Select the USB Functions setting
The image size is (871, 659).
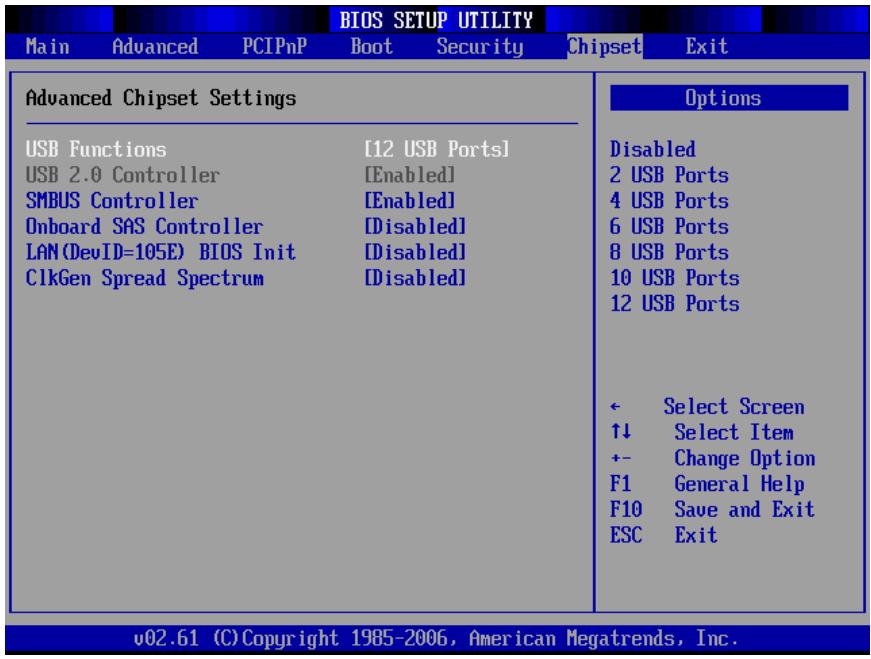pos(96,149)
